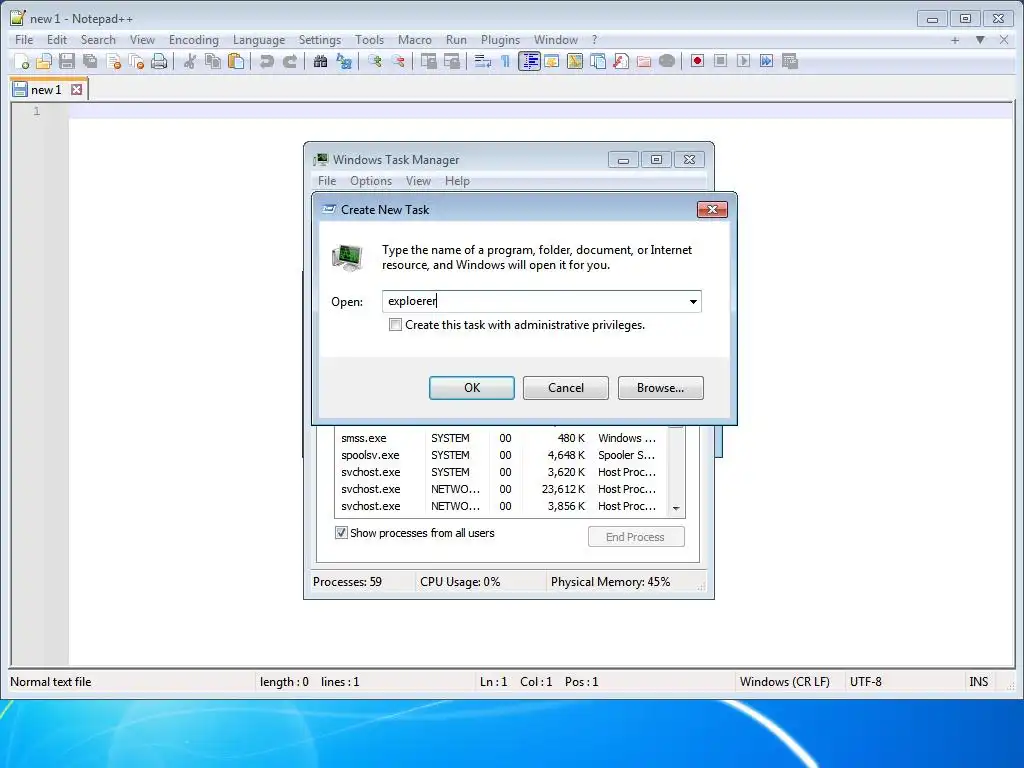This screenshot has height=768, width=1024.
Task: Click the red Start Recording macro icon
Action: pyautogui.click(x=697, y=61)
